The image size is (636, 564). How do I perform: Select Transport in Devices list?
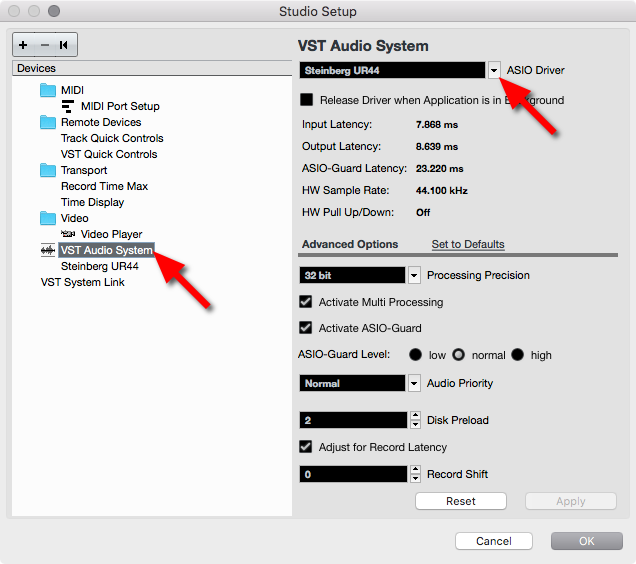pos(84,170)
